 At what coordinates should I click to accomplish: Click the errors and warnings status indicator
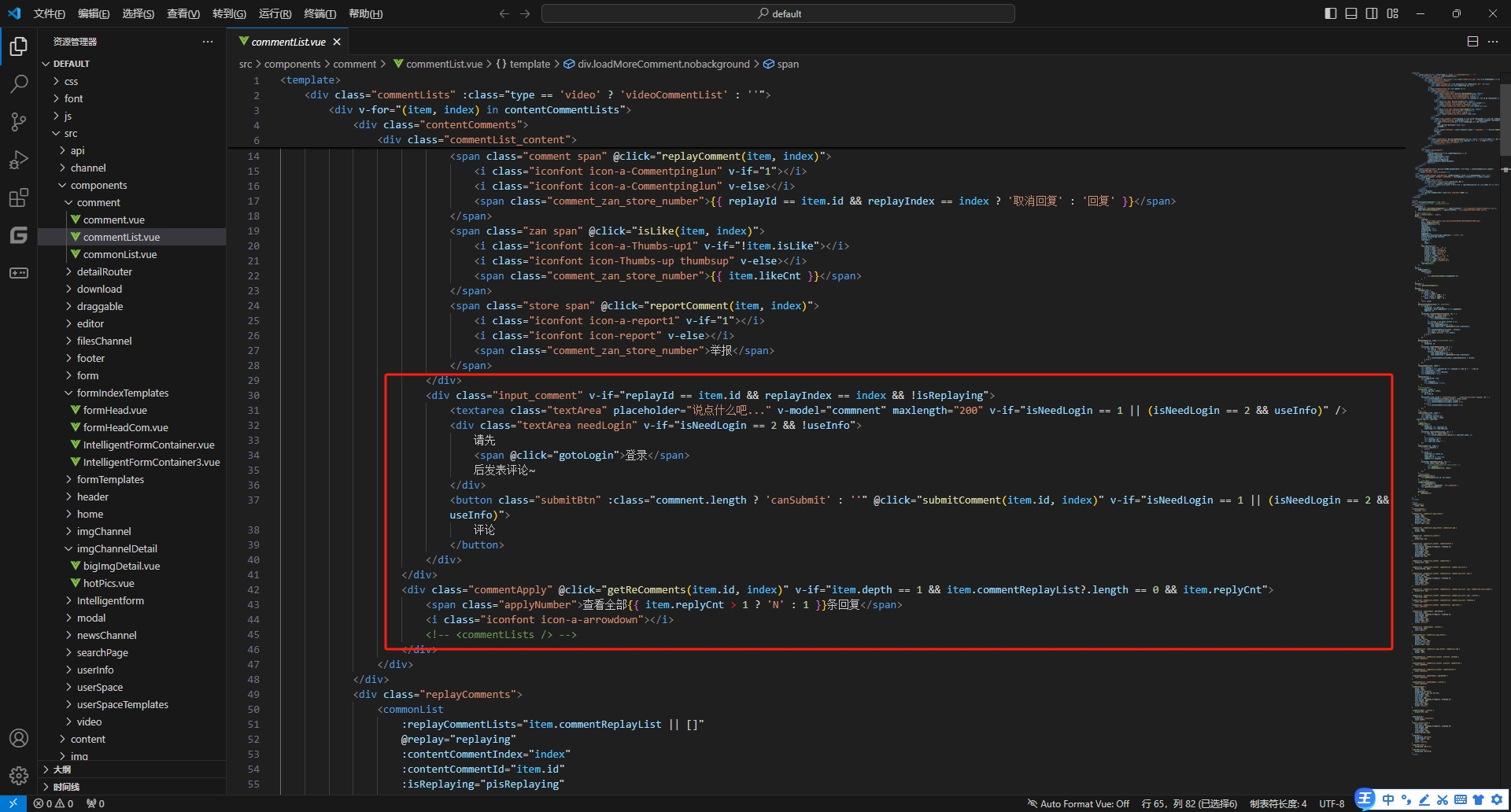tap(54, 803)
